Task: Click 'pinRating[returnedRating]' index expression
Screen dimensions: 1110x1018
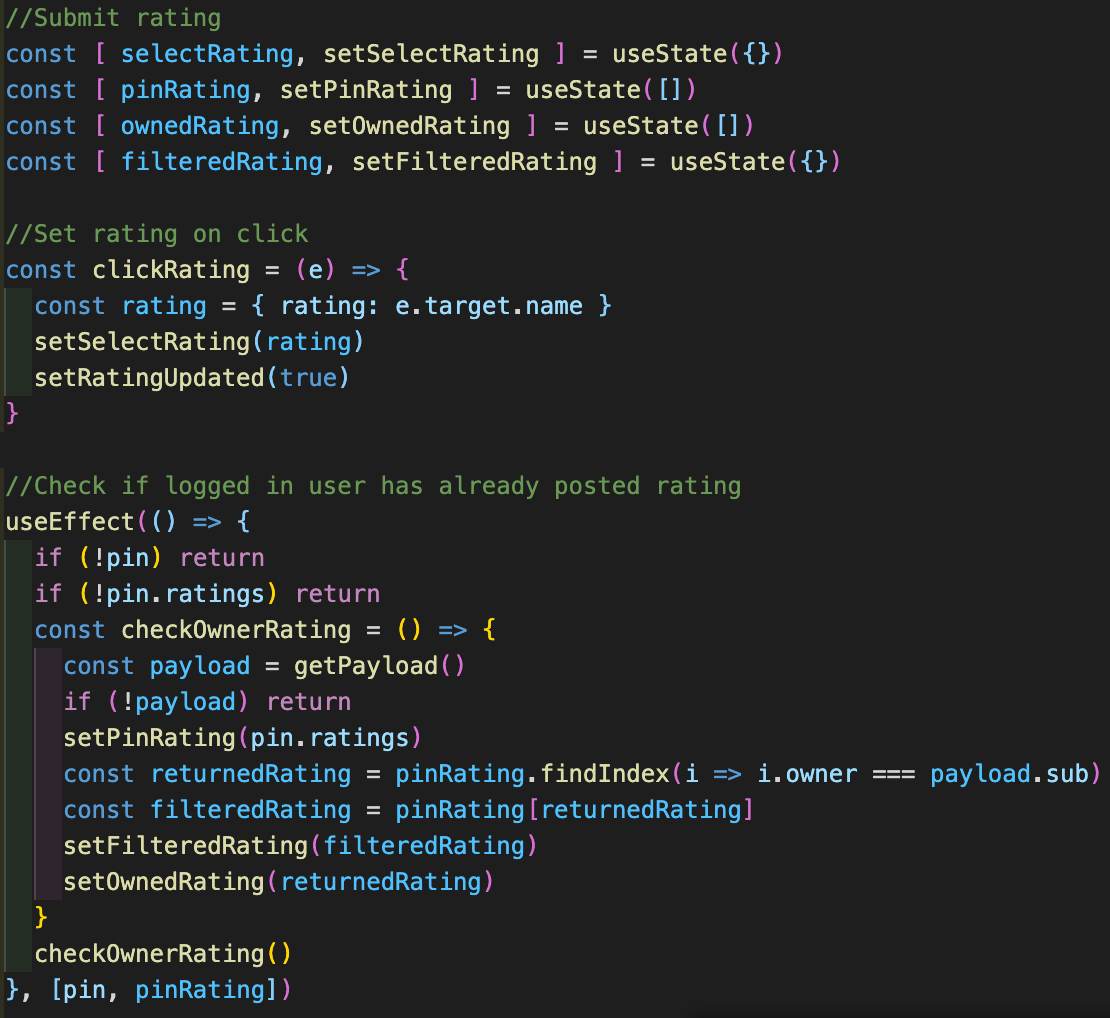Action: pyautogui.click(x=575, y=810)
